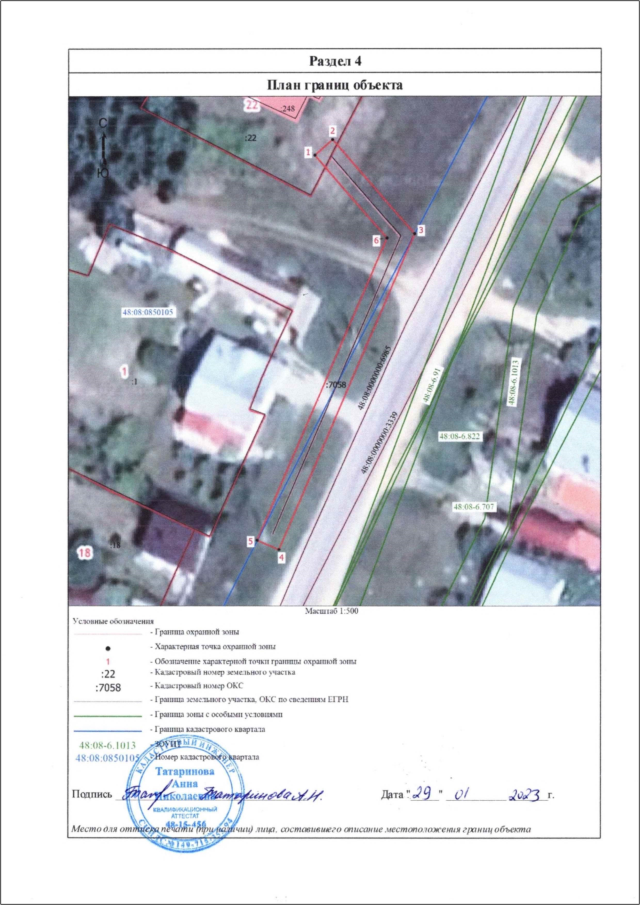
Task: Click the blue cadastral quarter legend line
Action: 107,730
